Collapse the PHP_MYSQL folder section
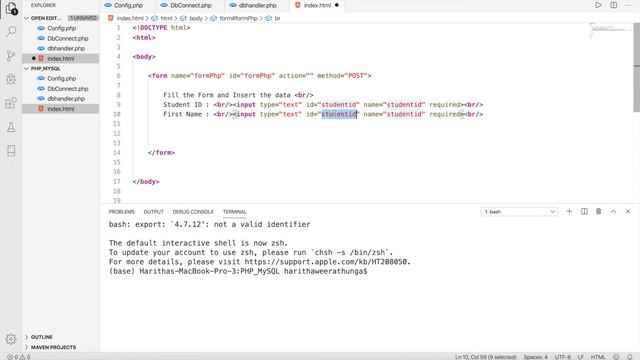 27,69
